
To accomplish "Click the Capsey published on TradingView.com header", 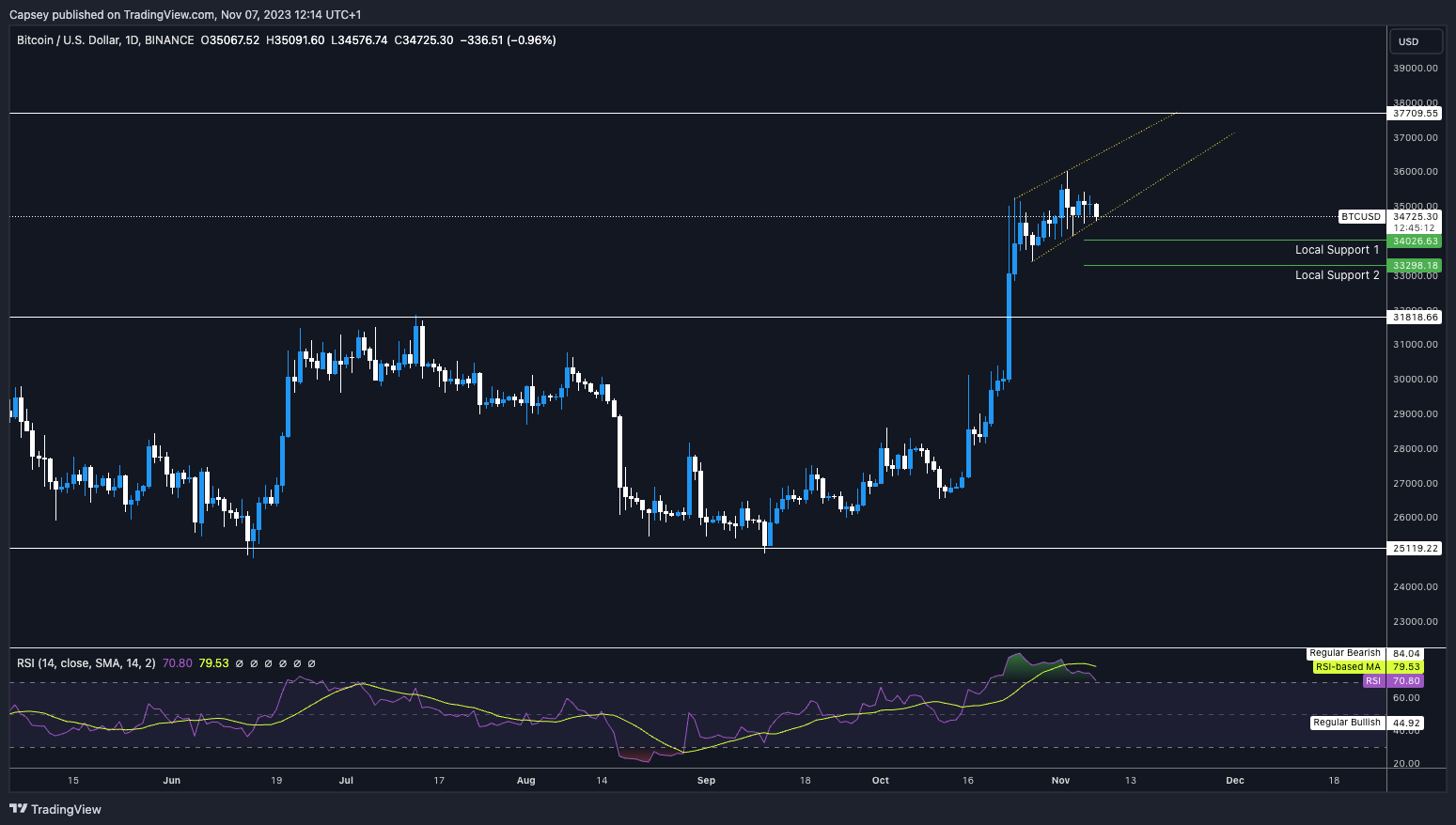I will pyautogui.click(x=184, y=14).
